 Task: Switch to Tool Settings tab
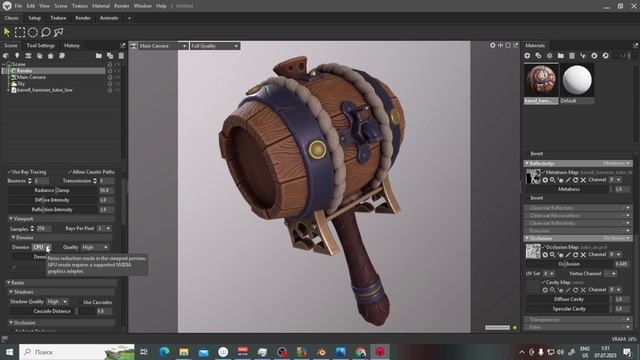point(40,45)
